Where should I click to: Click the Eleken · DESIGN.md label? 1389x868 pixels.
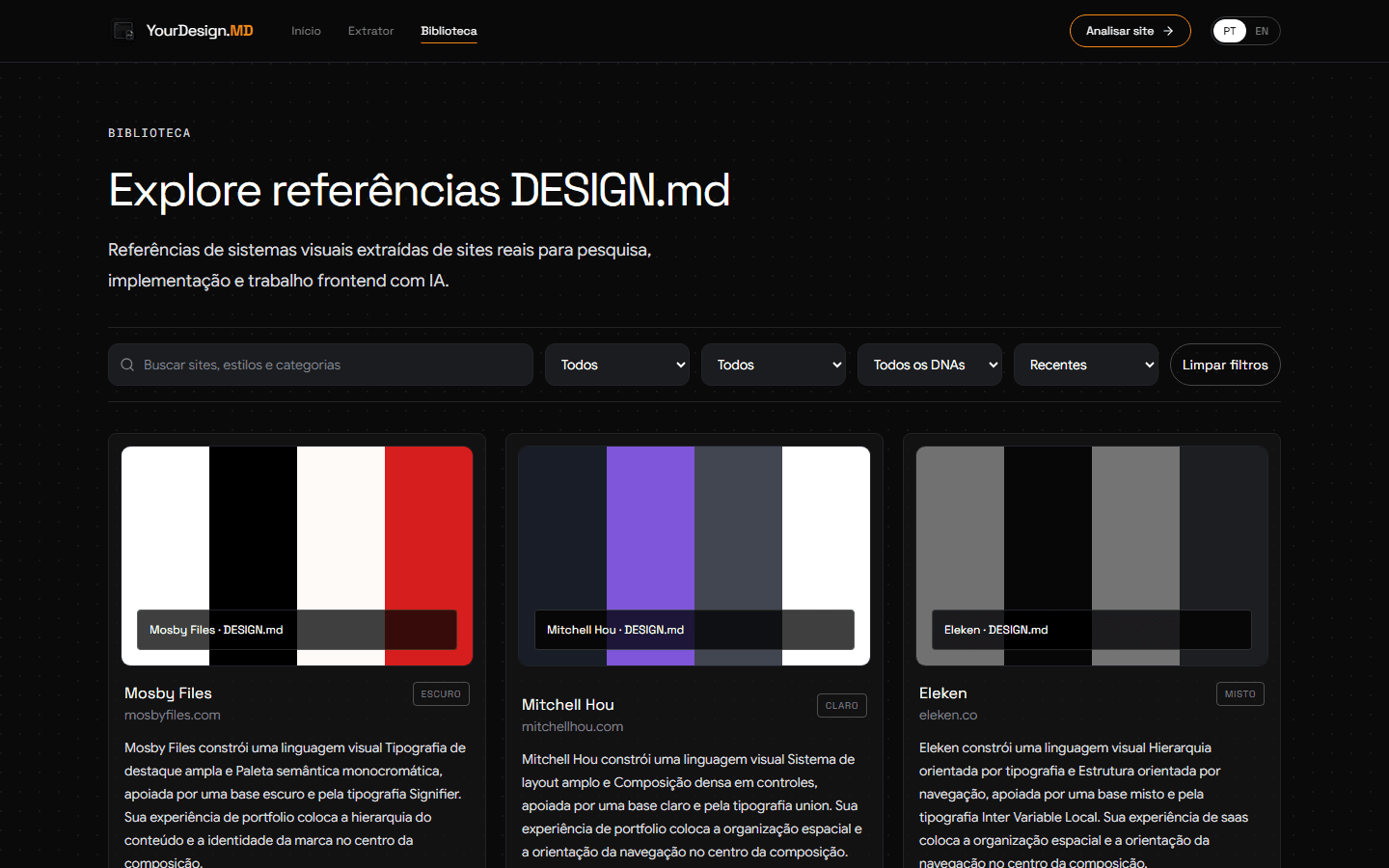[x=995, y=630]
